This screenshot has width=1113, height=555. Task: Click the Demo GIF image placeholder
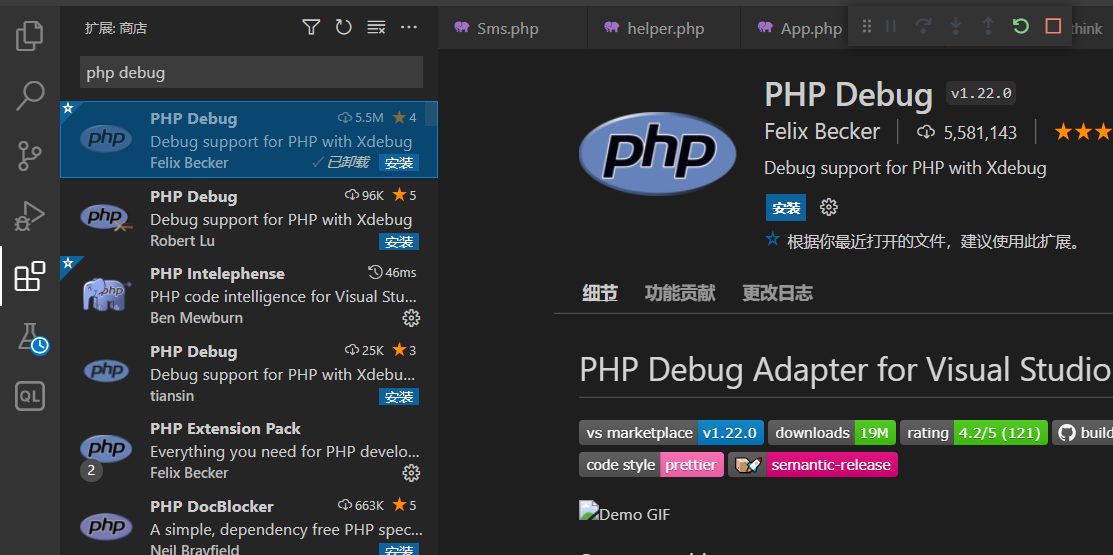[x=625, y=513]
